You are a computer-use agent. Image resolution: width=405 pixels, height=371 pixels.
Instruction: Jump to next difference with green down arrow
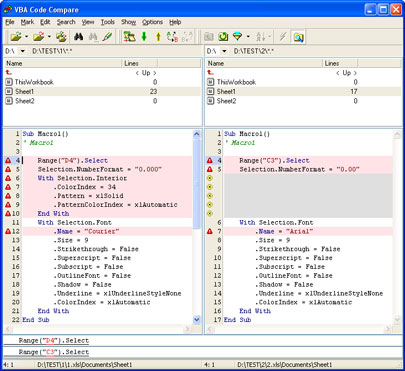pyautogui.click(x=144, y=37)
